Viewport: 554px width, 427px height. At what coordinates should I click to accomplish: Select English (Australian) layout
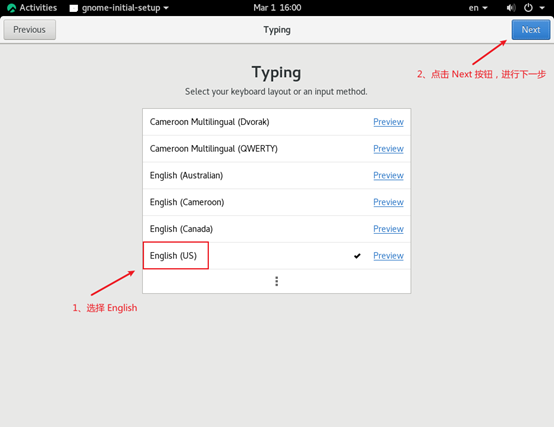(277, 176)
